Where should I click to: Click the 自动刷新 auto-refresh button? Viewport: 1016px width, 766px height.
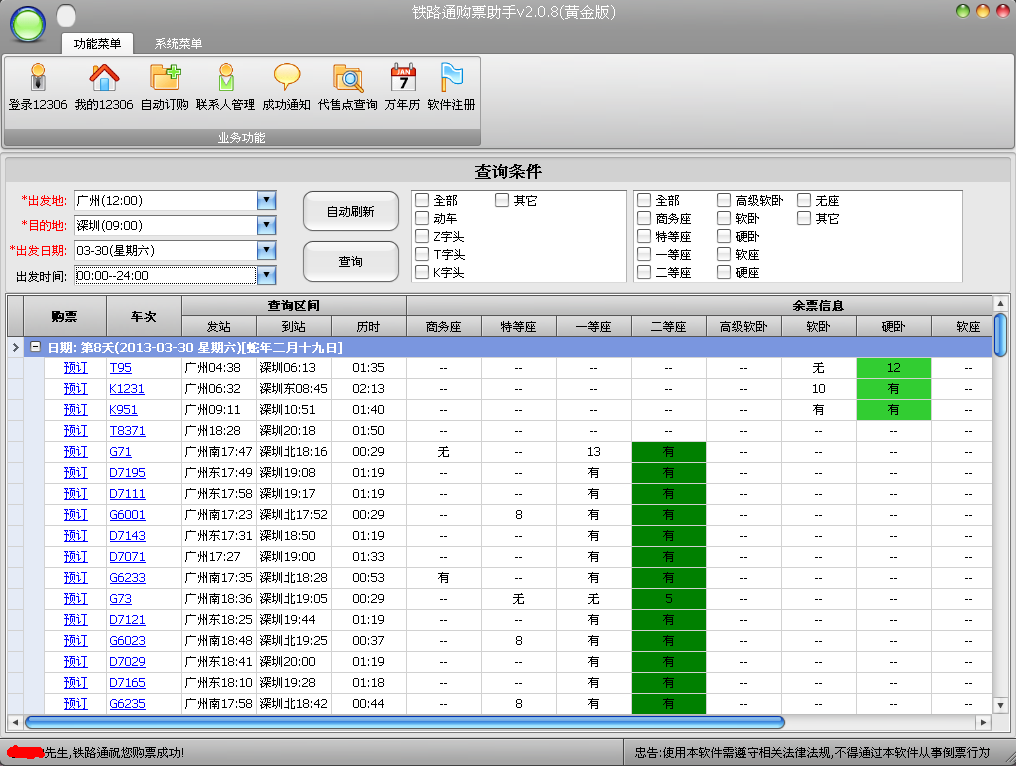click(x=350, y=212)
